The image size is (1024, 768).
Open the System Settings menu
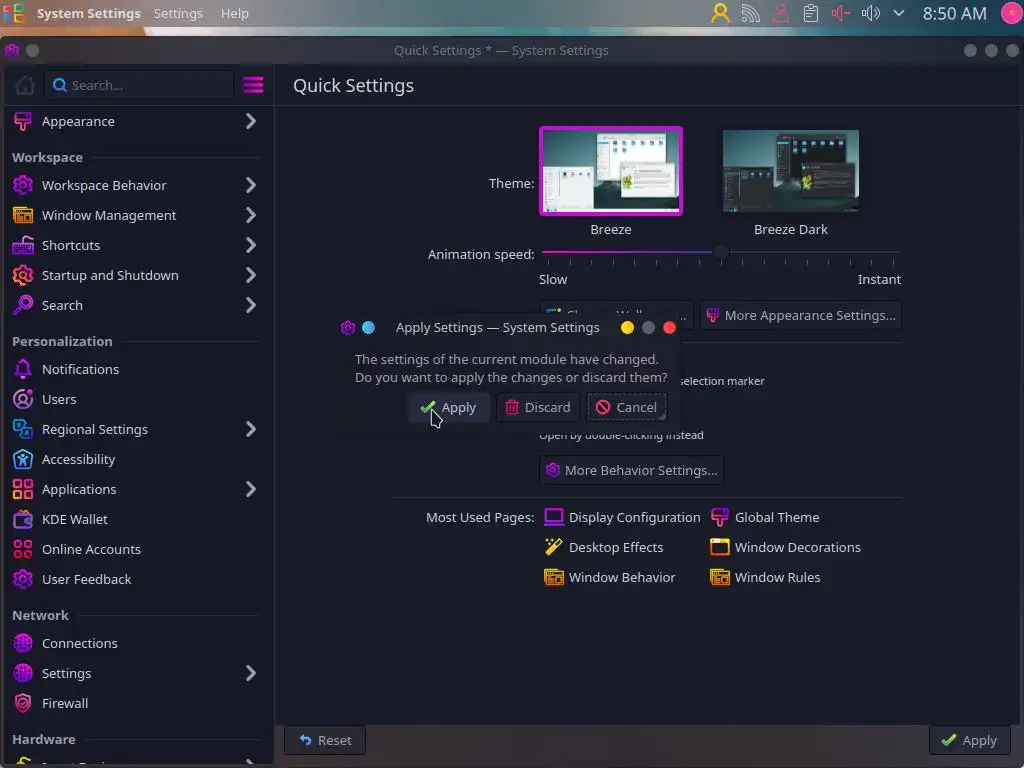88,13
